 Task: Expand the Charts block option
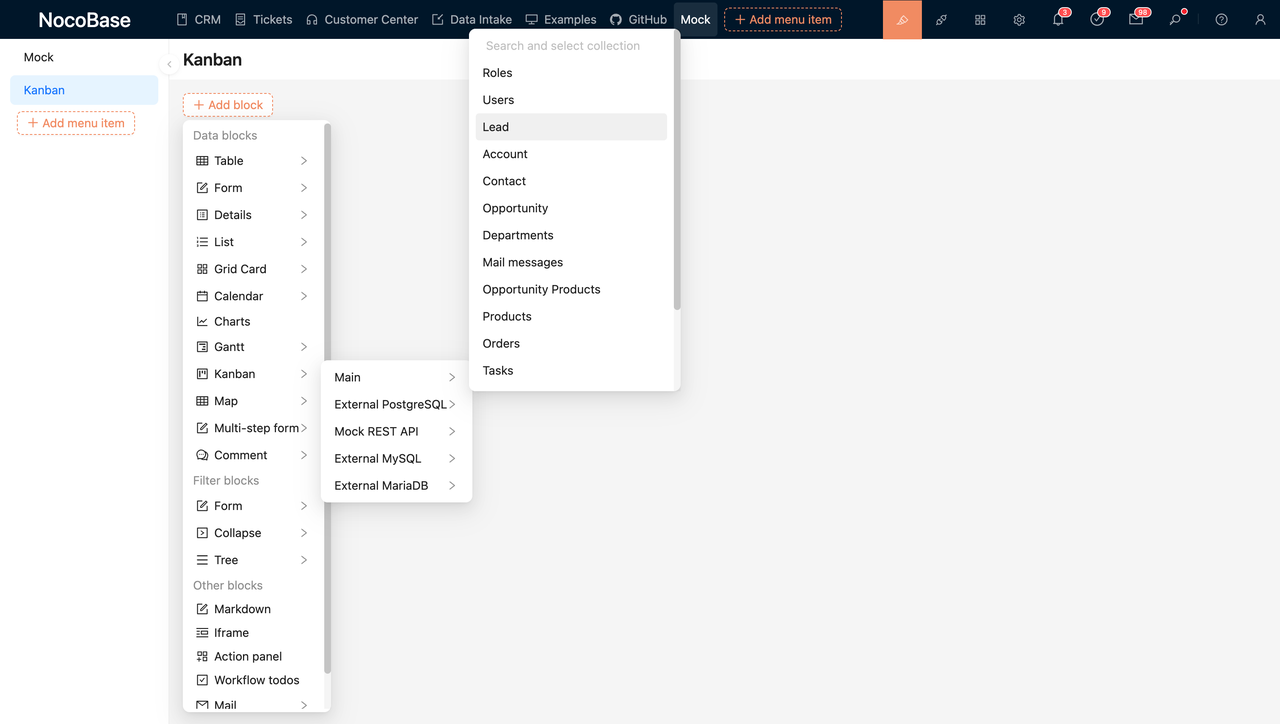tap(232, 321)
